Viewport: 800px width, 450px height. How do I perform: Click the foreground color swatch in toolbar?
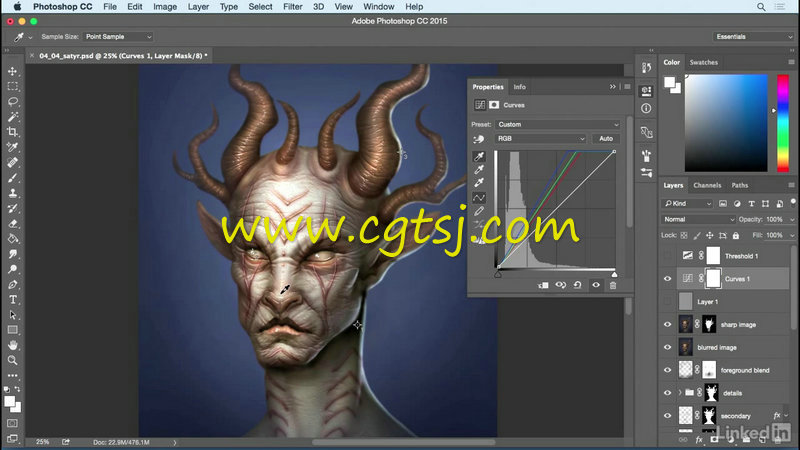9,402
